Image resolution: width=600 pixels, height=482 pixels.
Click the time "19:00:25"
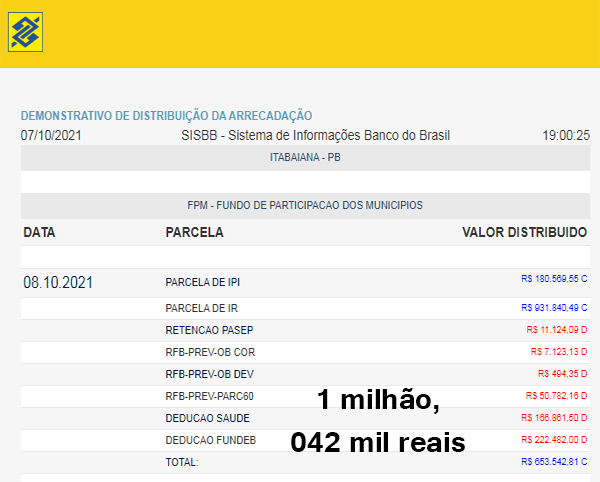[566, 135]
